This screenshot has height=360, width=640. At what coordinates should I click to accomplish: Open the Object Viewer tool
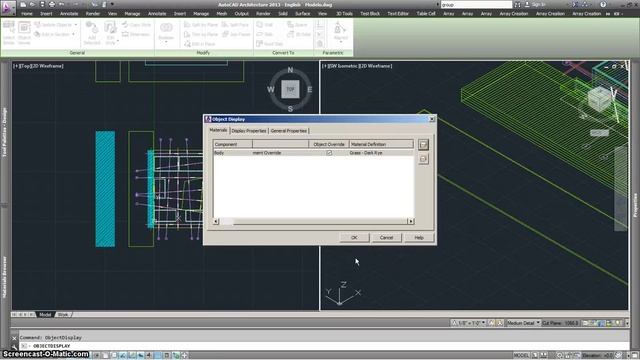24,33
